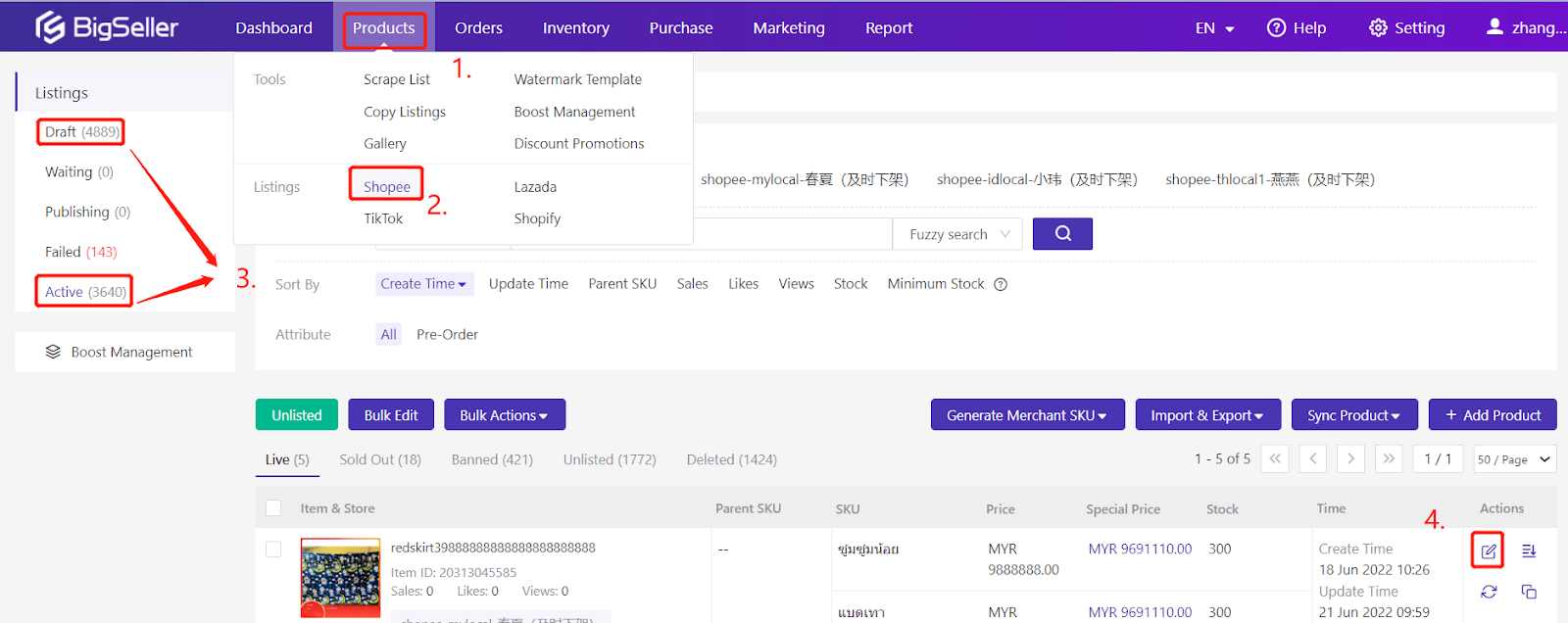Check the redskirt product row checkbox
The image size is (1568, 623).
coord(273,550)
